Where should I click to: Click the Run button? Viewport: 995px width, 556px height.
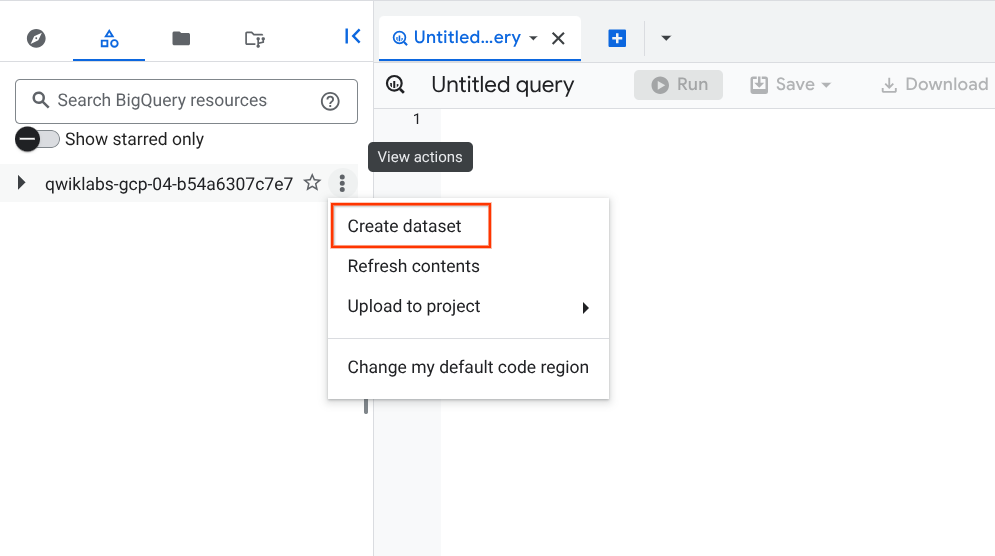(678, 84)
